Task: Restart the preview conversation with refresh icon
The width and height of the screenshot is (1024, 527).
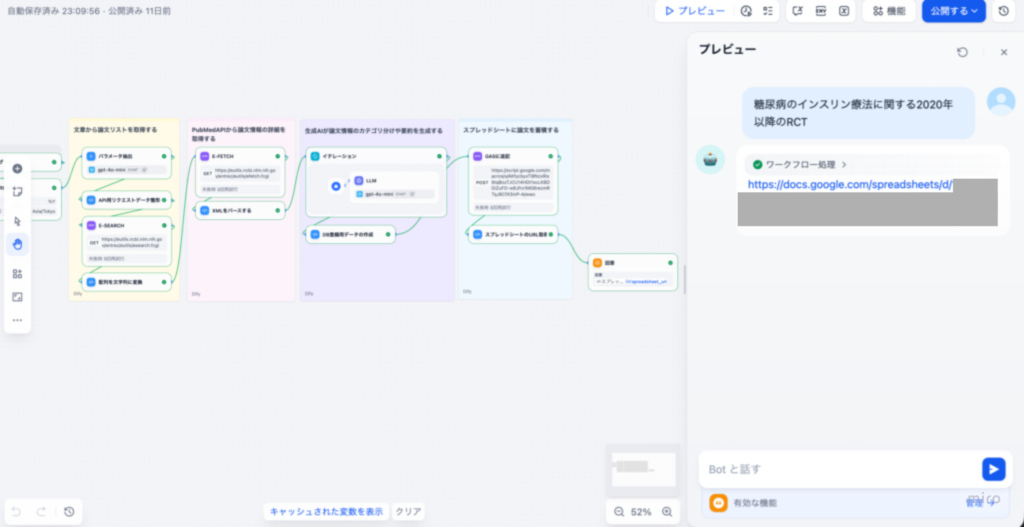Action: pyautogui.click(x=962, y=52)
